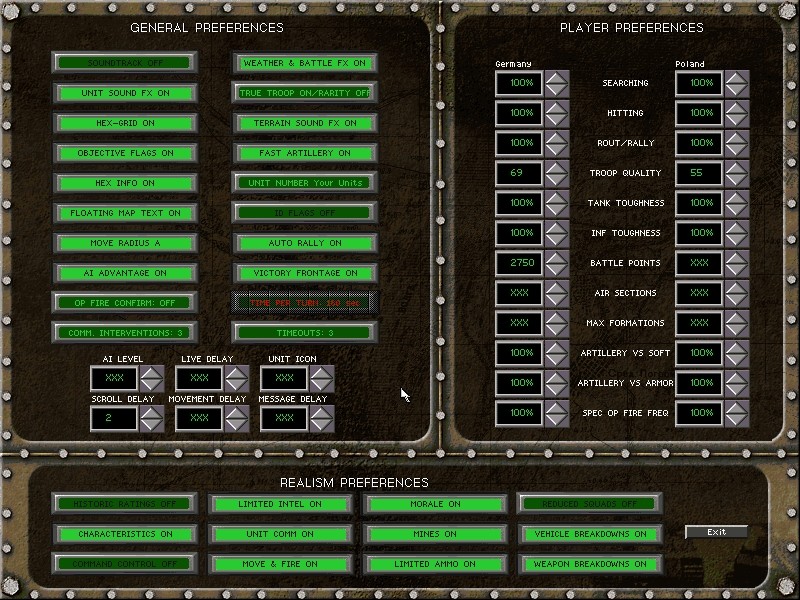Adjust Germany Searching arrow stepper
The image size is (800, 600).
point(557,84)
